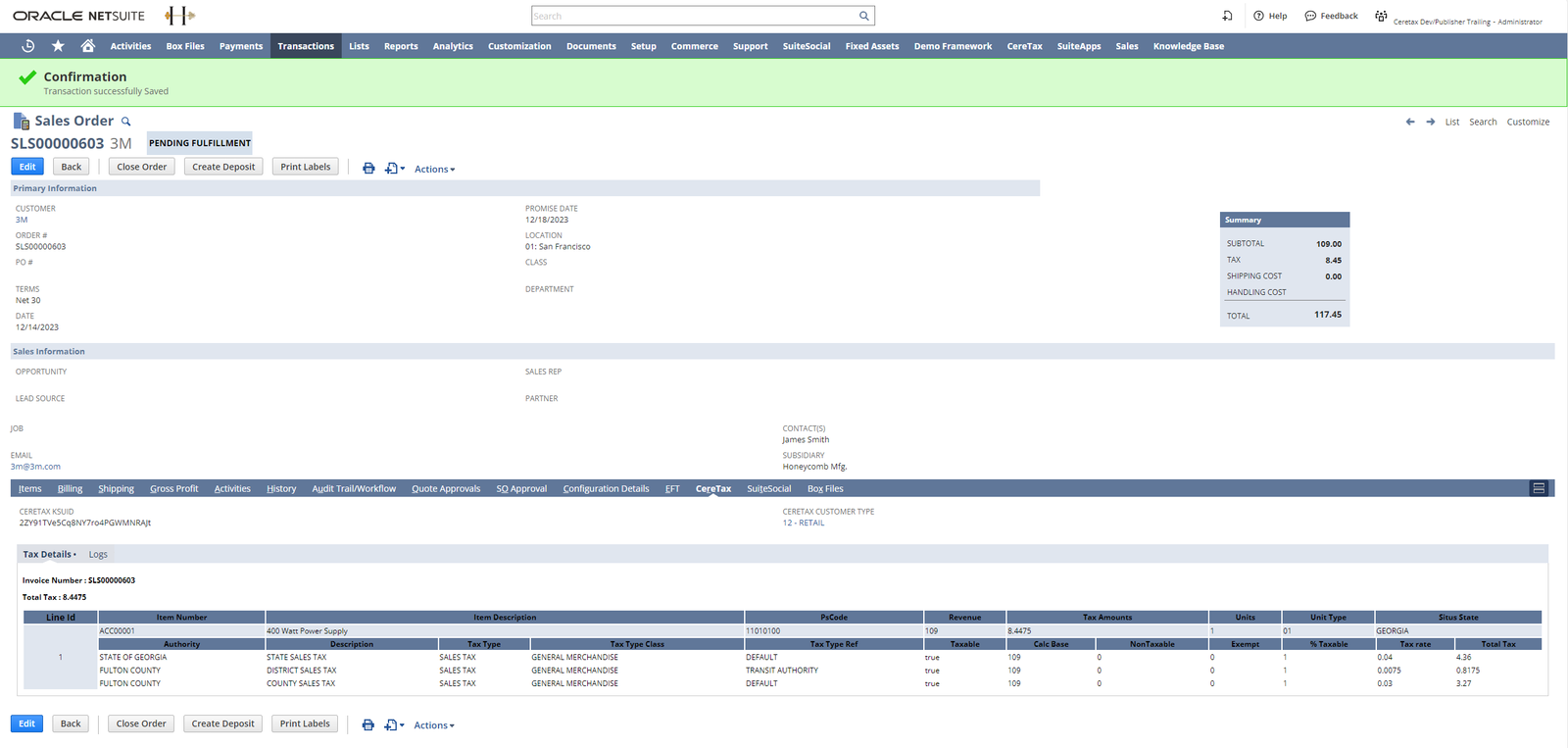The height and width of the screenshot is (748, 1568).
Task: Click the bottom Edit button
Action: pyautogui.click(x=26, y=723)
